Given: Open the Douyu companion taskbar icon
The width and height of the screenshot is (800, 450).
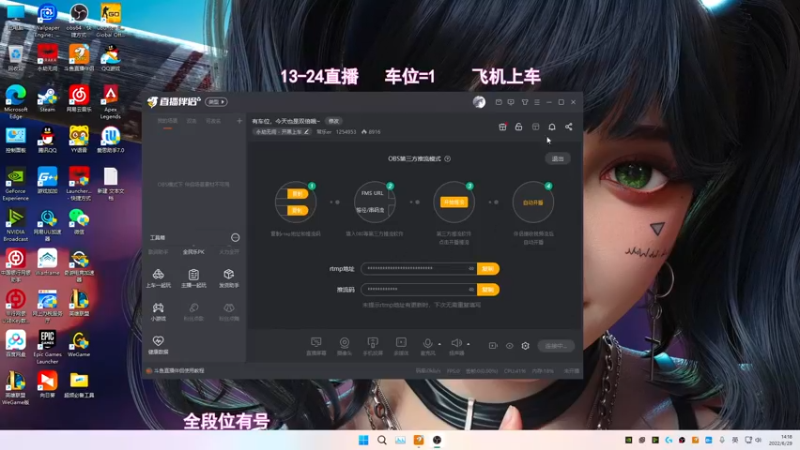Looking at the screenshot, I should click(x=418, y=440).
